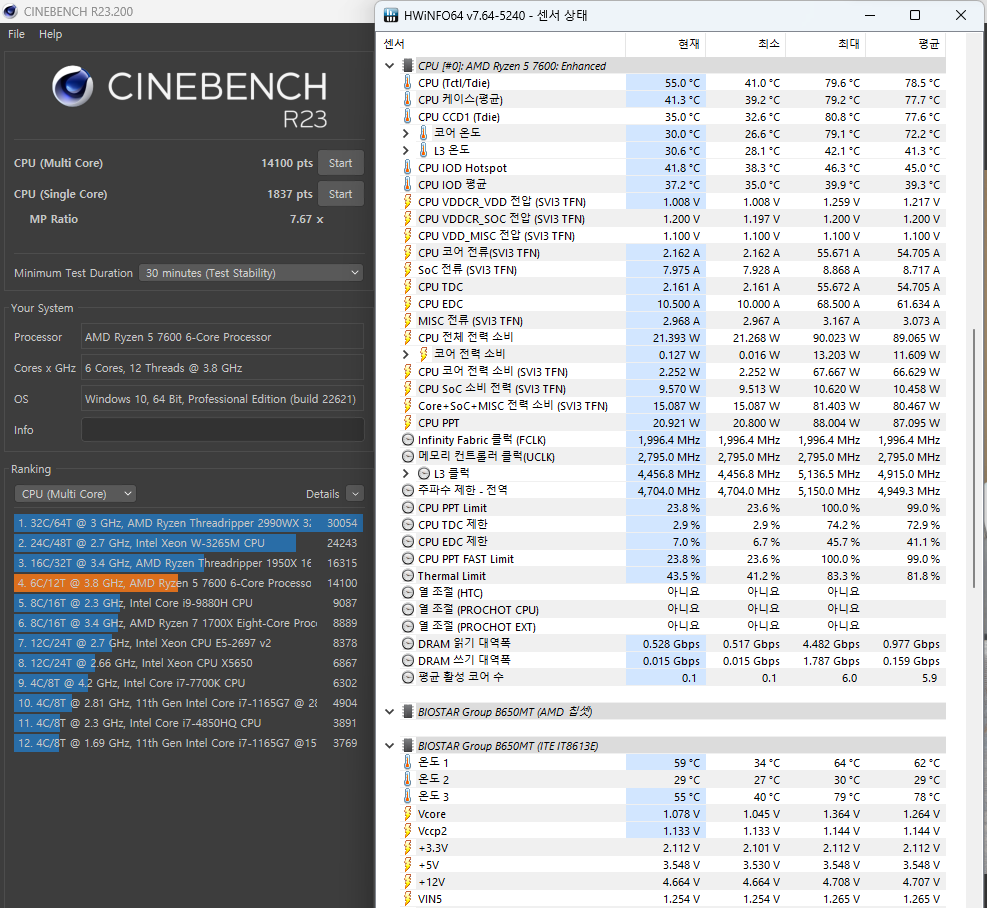Open the CPU (Multi Core) ranking dropdown
This screenshot has height=908, width=987.
click(x=76, y=494)
